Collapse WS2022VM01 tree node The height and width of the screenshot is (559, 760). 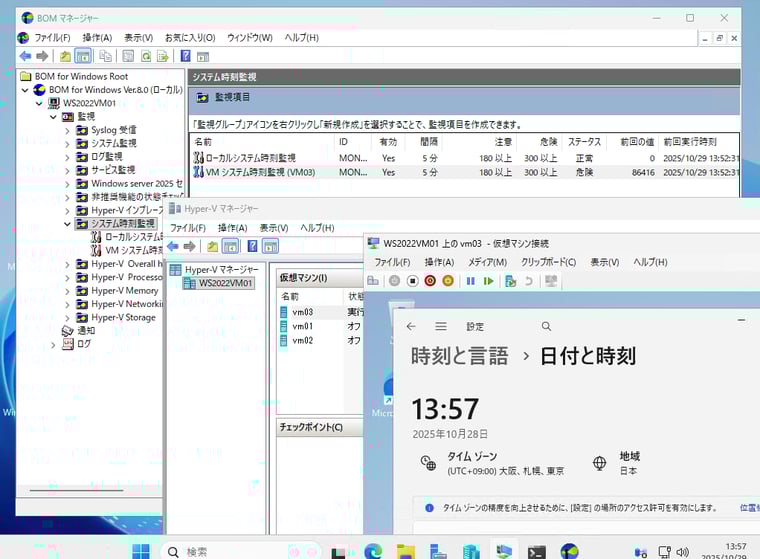39,103
